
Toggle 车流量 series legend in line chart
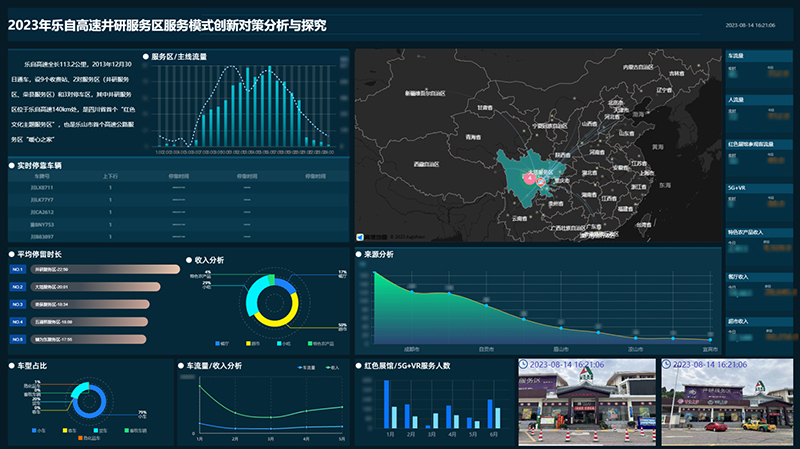[298, 368]
